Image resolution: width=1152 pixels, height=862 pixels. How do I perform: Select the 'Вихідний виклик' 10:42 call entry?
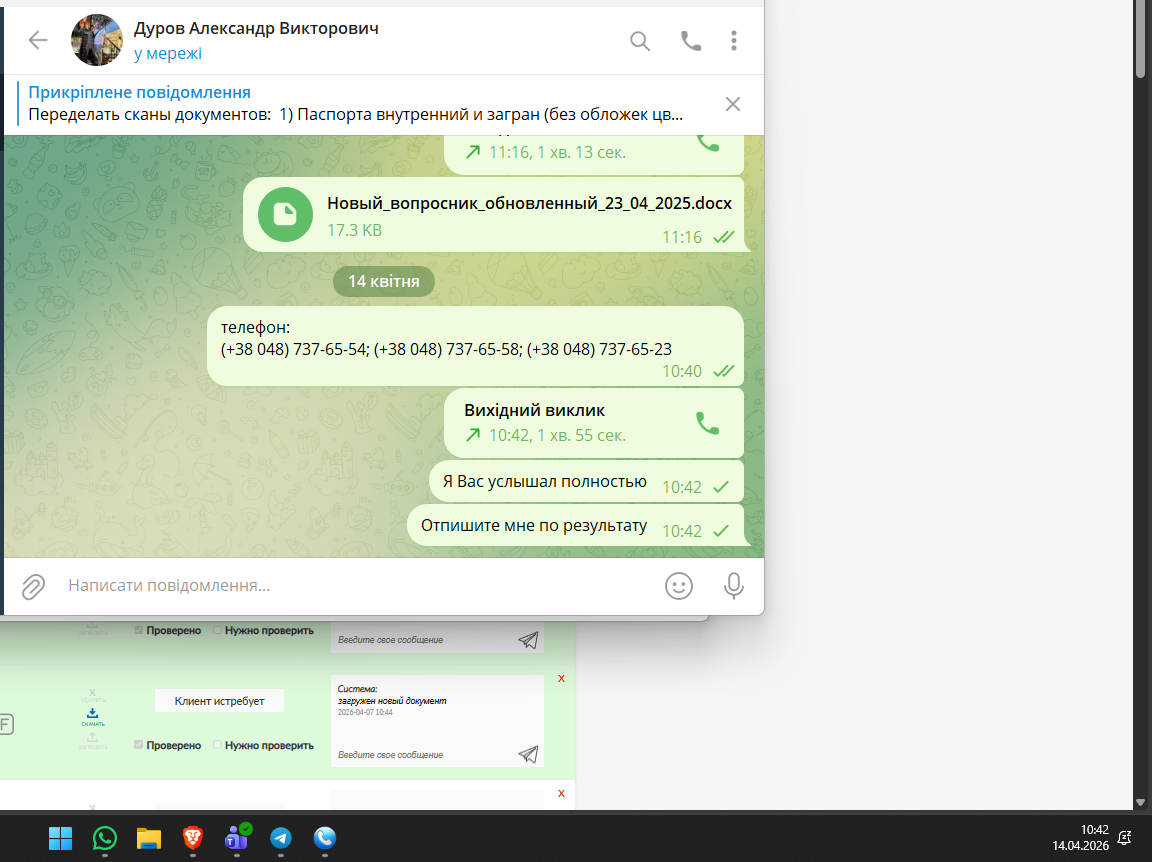594,423
